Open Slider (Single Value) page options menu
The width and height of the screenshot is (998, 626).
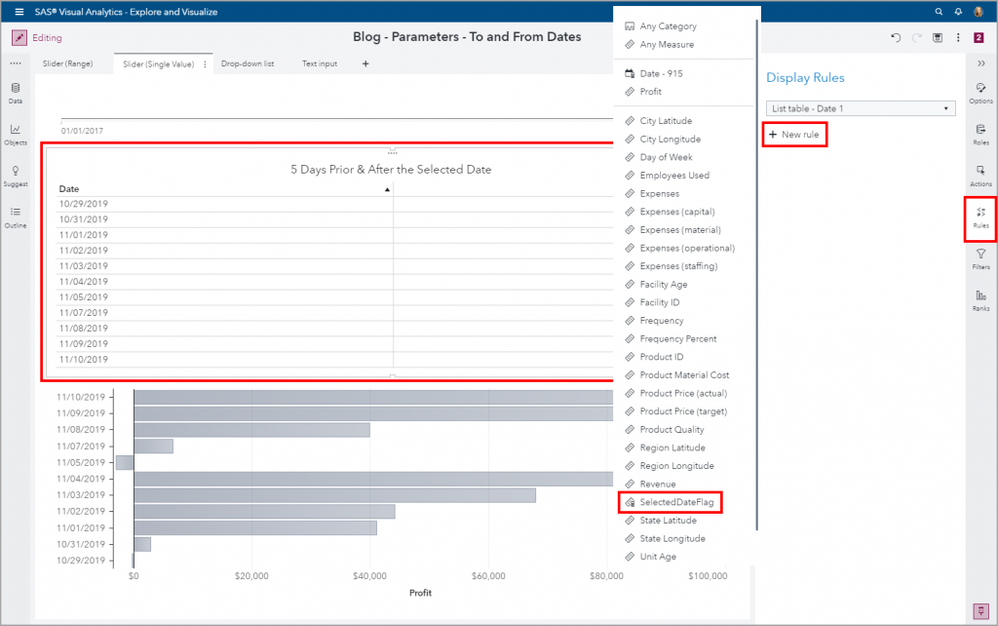205,64
